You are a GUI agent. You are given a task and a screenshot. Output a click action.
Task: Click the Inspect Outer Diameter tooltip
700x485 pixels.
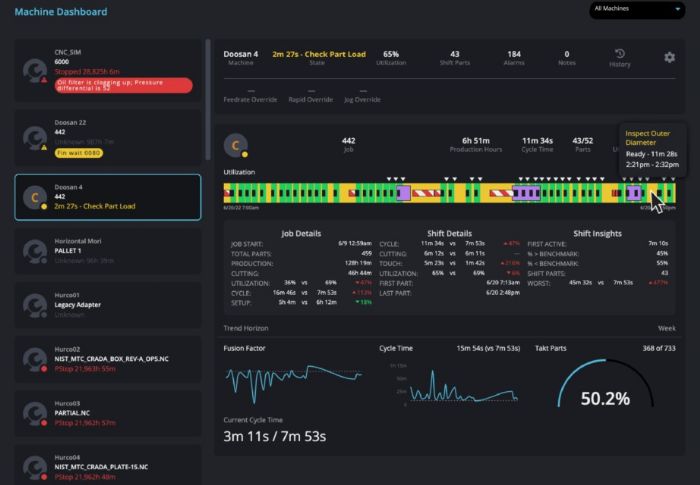(652, 150)
